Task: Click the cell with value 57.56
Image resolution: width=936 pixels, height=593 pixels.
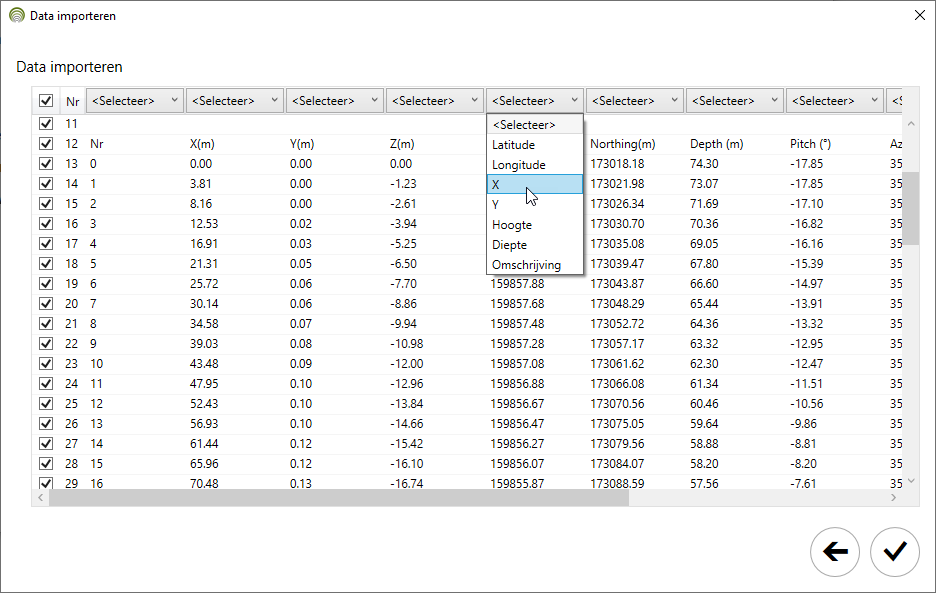Action: [x=704, y=483]
